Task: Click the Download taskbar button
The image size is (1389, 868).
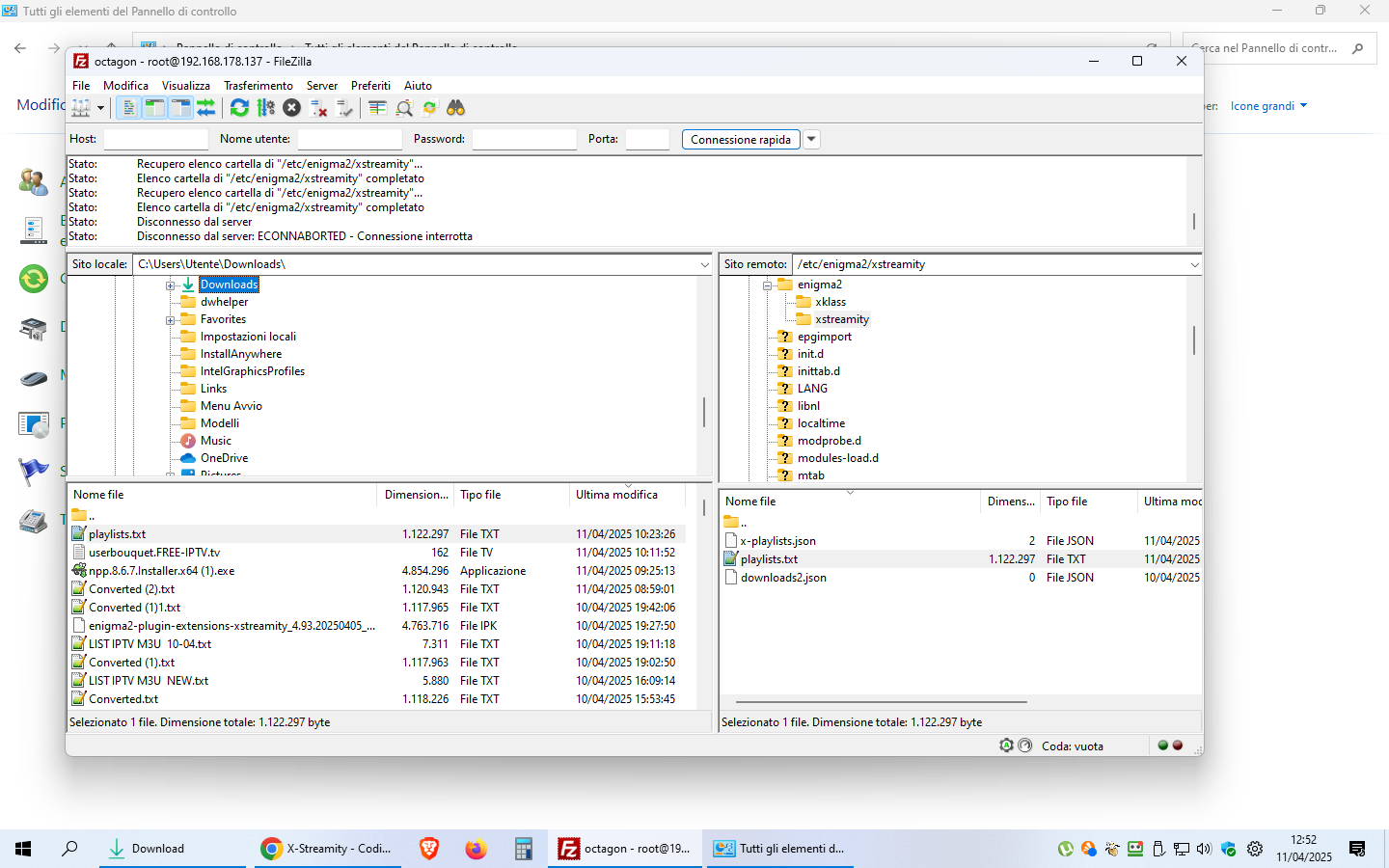Action: 172,849
